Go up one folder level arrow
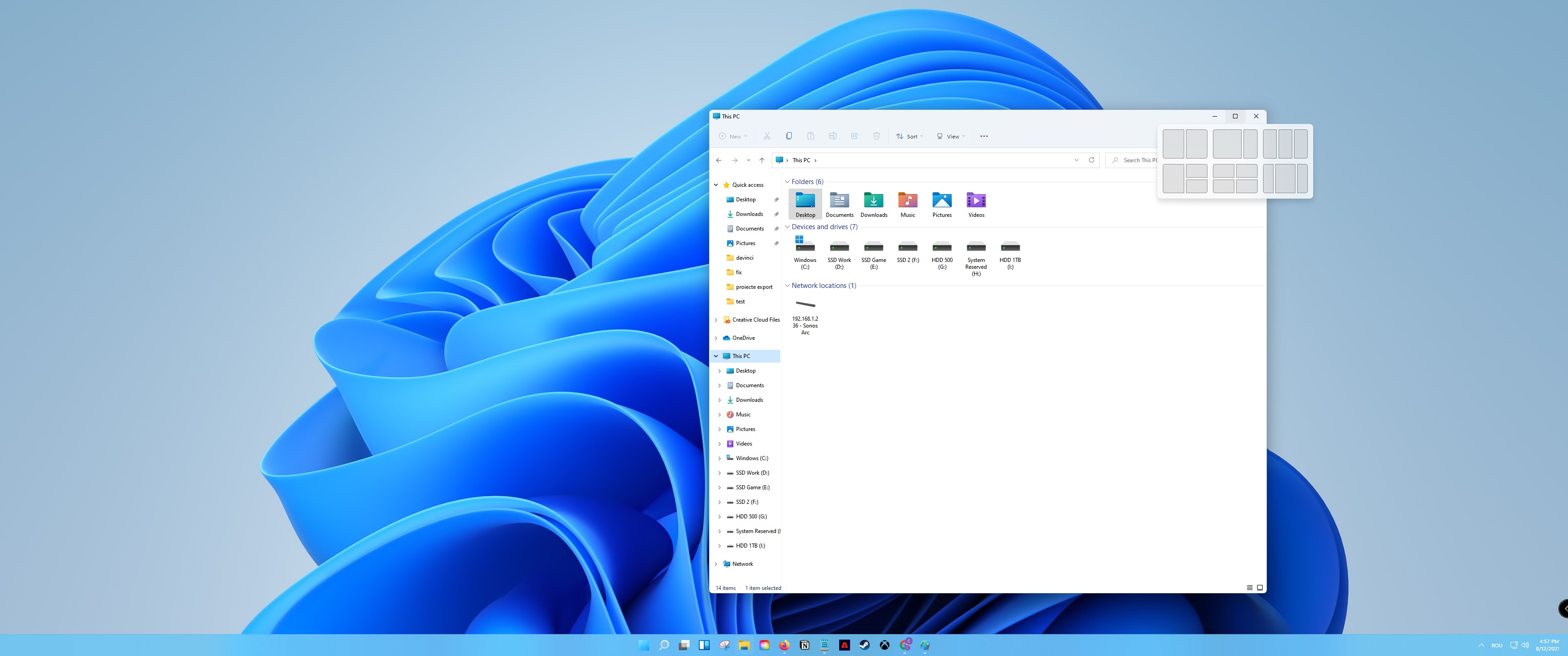The width and height of the screenshot is (1568, 656). [x=762, y=160]
